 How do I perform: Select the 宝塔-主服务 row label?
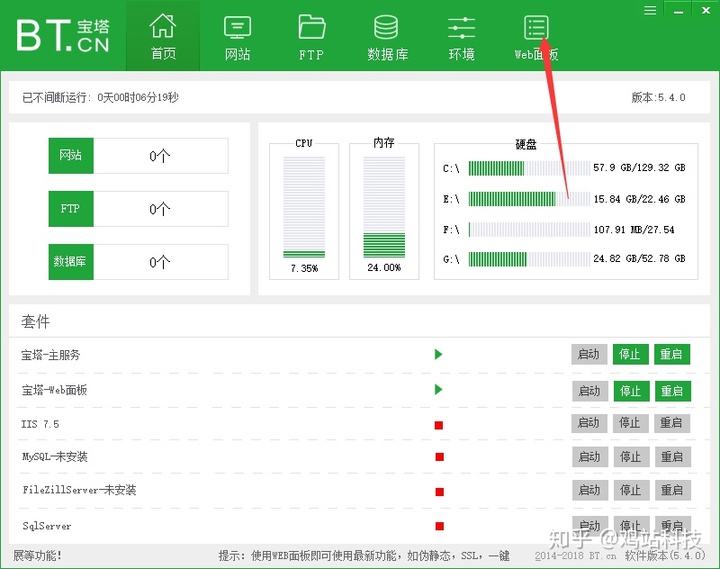[x=51, y=355]
